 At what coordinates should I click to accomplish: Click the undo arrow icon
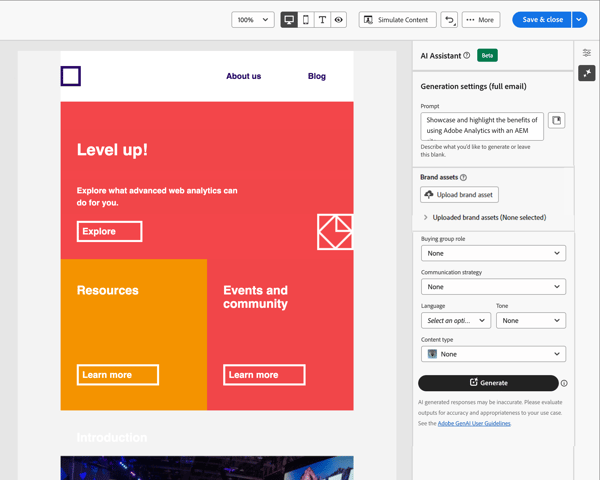(449, 20)
